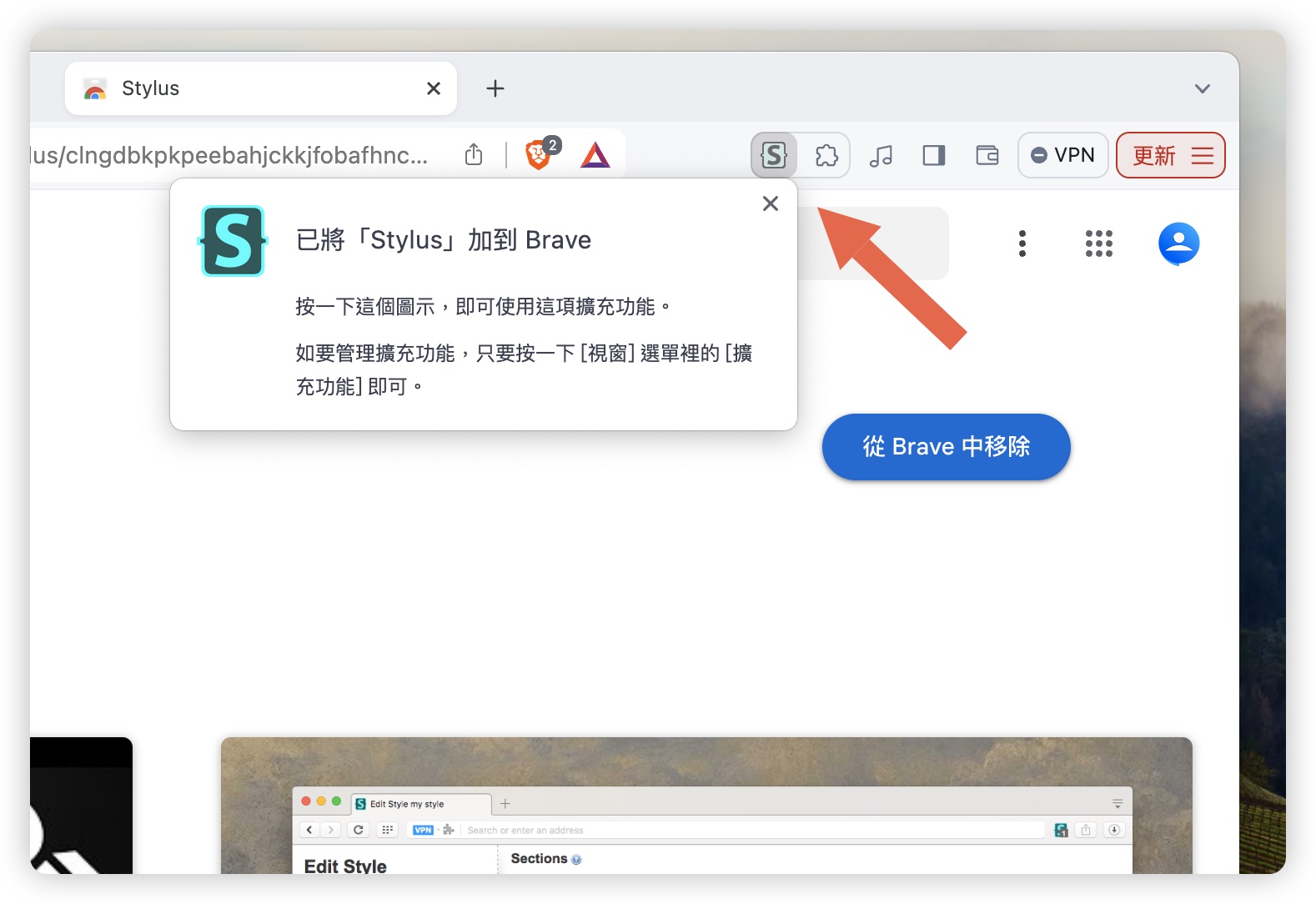
Task: Open a new tab with plus button
Action: pyautogui.click(x=495, y=88)
